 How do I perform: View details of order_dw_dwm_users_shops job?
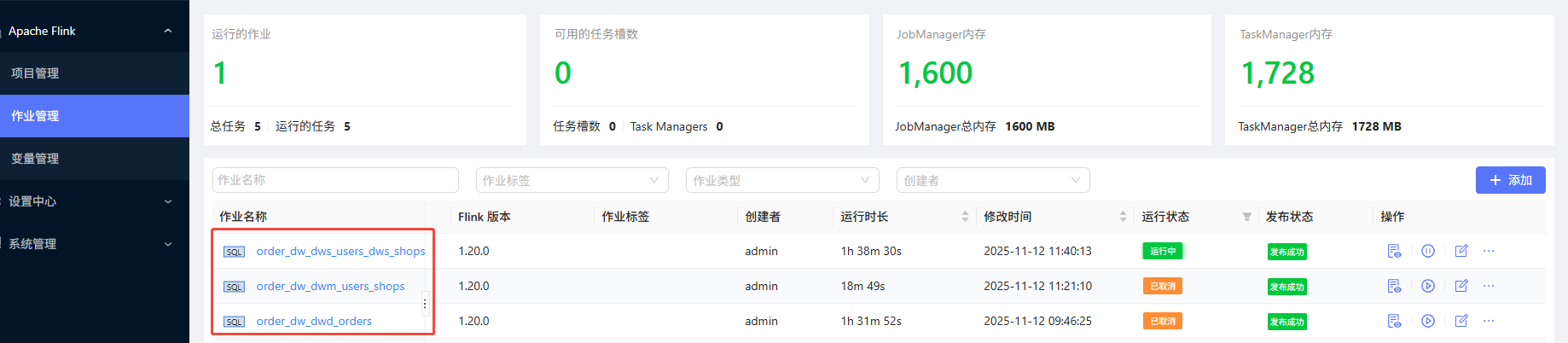click(1394, 286)
